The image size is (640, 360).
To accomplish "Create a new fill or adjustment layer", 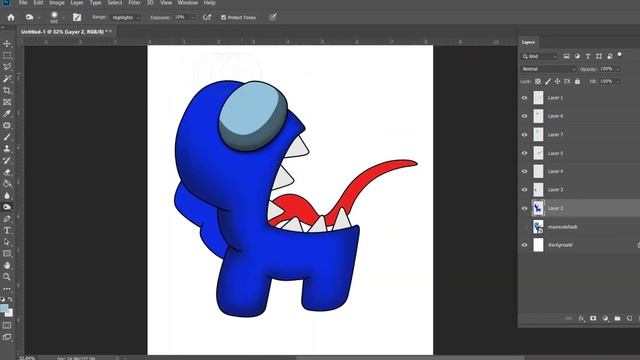I will point(605,318).
